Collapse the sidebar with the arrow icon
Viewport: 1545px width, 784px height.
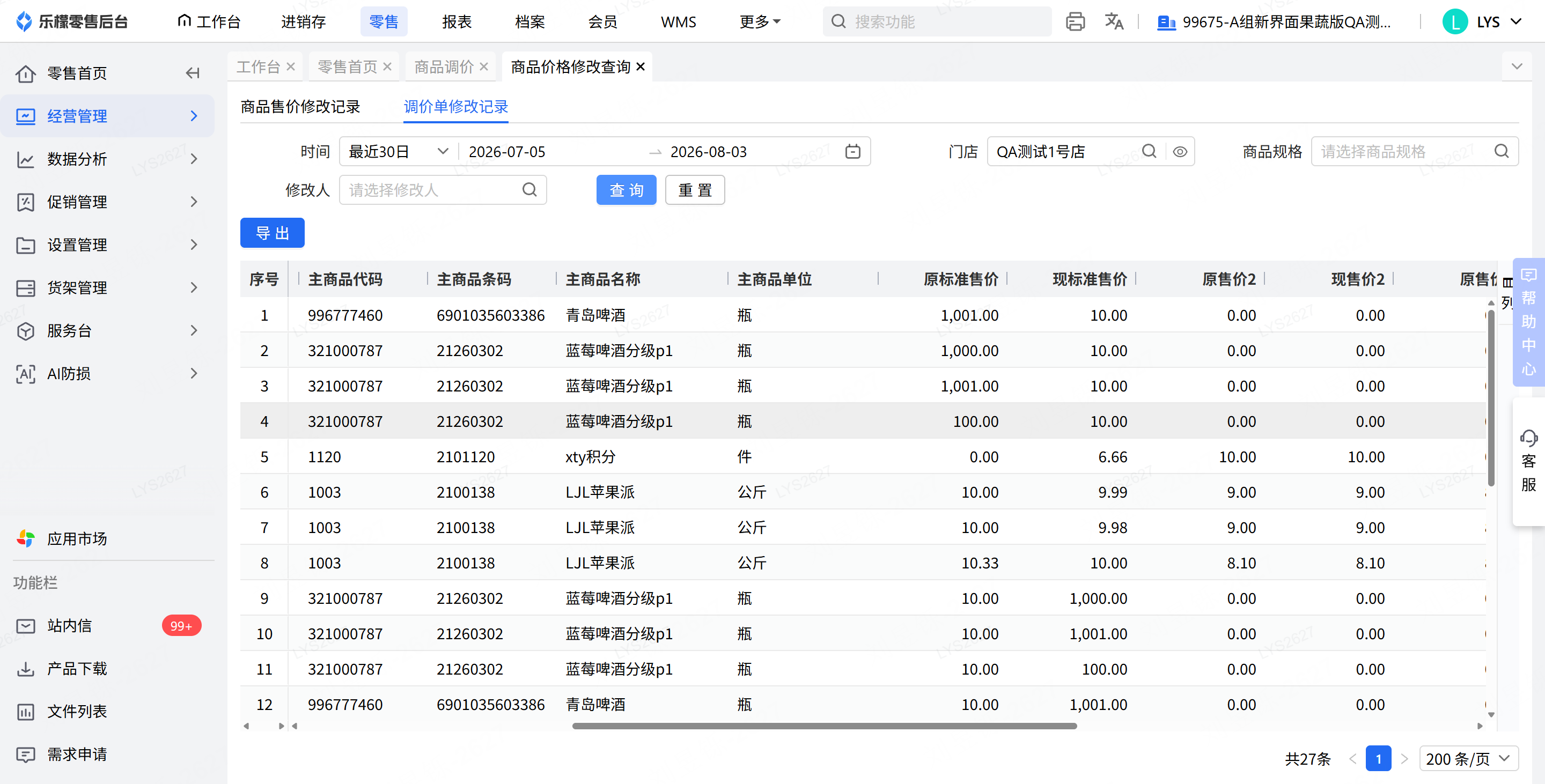193,73
